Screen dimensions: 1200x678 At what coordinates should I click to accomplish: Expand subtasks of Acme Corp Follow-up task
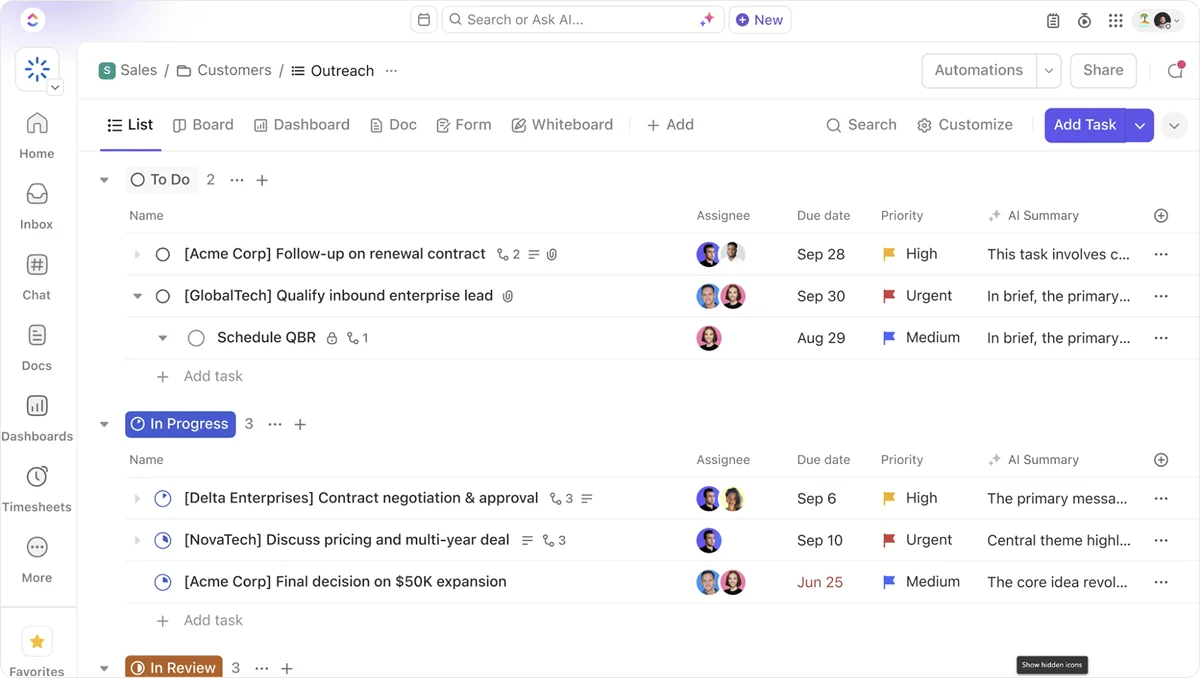tap(137, 254)
